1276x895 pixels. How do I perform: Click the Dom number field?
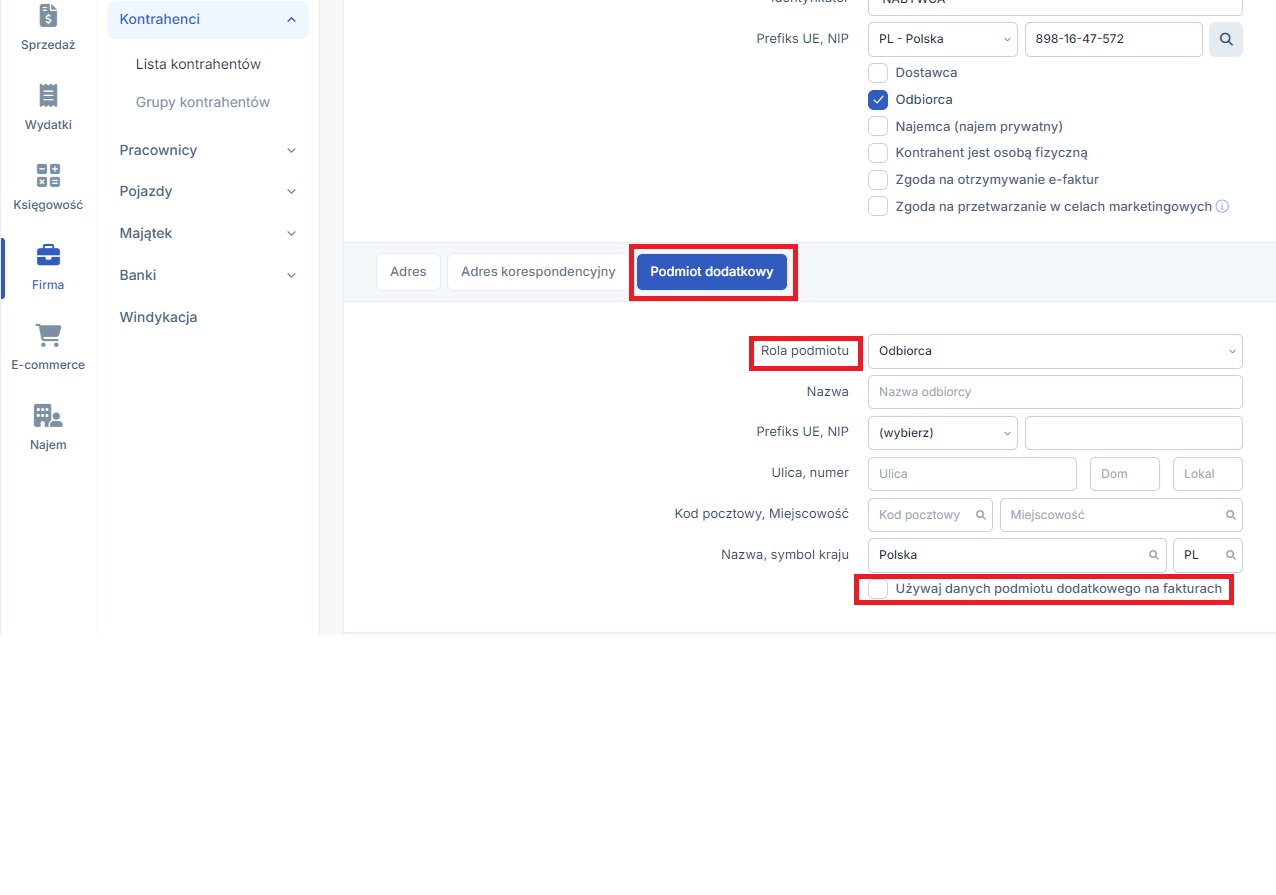tap(1125, 474)
